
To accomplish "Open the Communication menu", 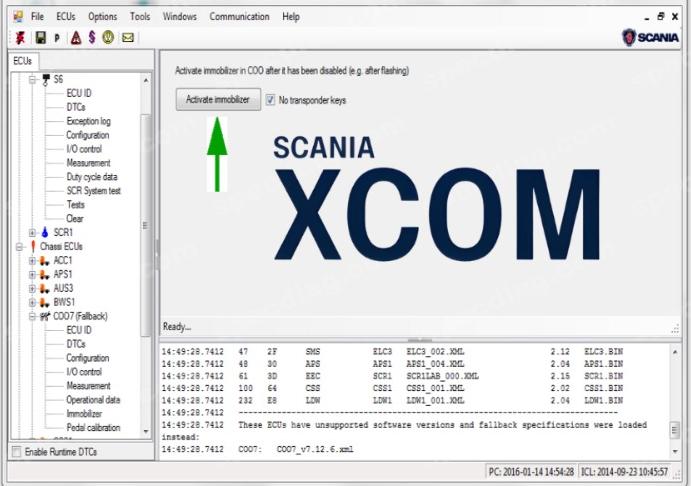I will click(x=239, y=17).
